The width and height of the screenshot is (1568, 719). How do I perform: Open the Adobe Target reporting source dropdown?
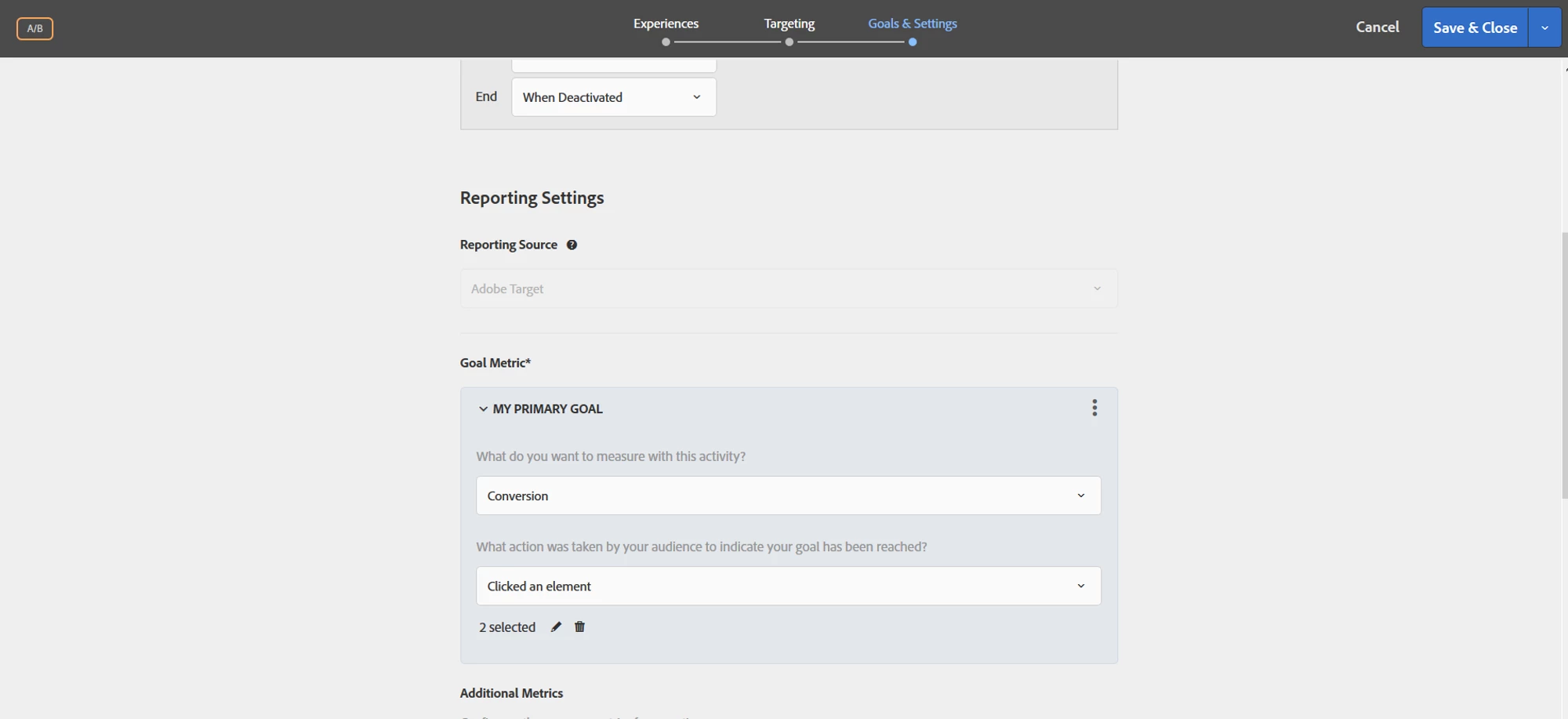[x=788, y=289]
